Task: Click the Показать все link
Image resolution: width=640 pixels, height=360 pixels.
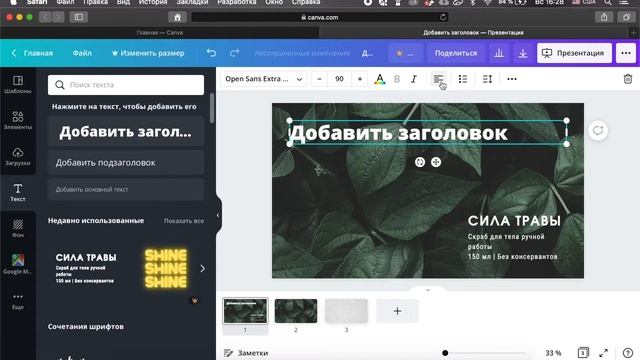Action: 184,221
